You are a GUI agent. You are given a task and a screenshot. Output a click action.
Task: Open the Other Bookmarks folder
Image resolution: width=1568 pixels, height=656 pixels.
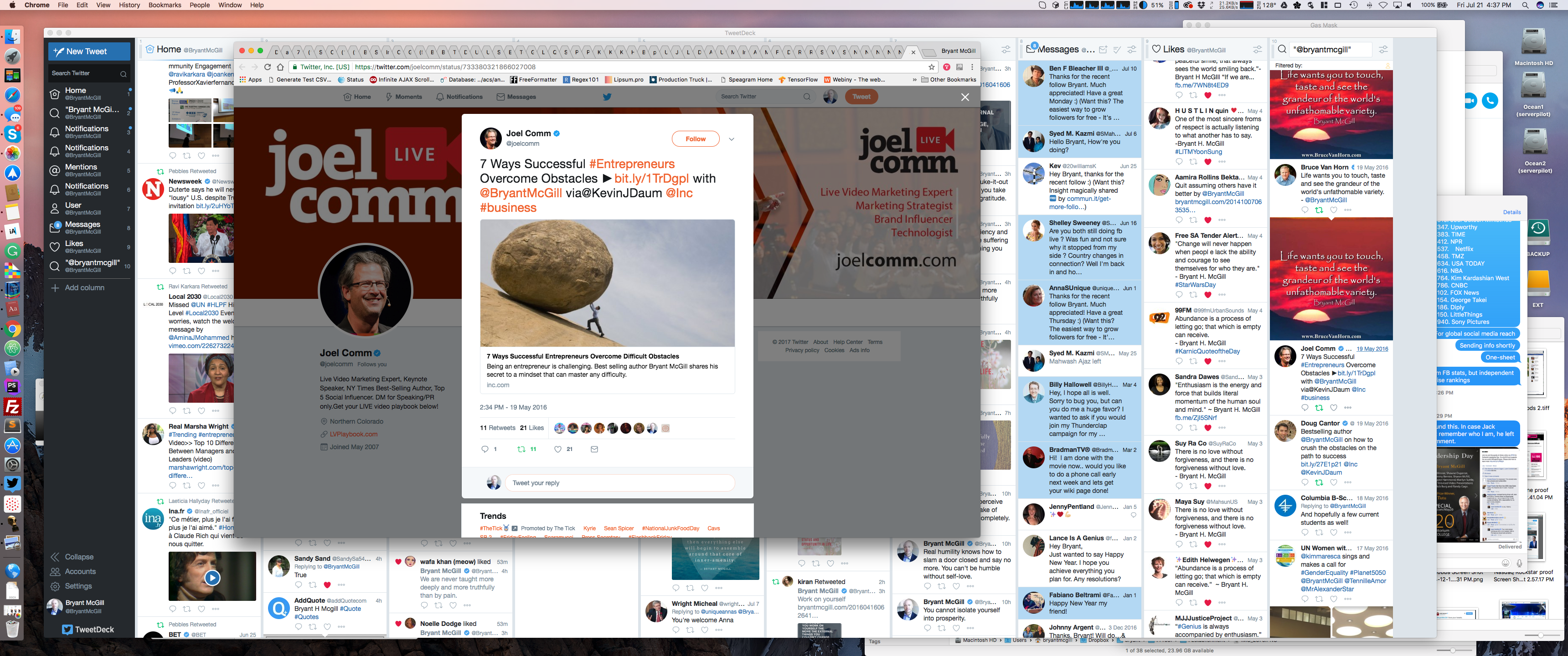[949, 80]
